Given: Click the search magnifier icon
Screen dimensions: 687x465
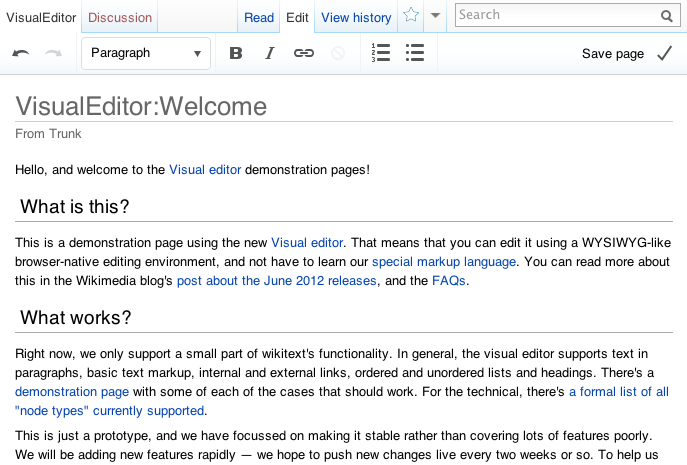Looking at the screenshot, I should tap(667, 16).
